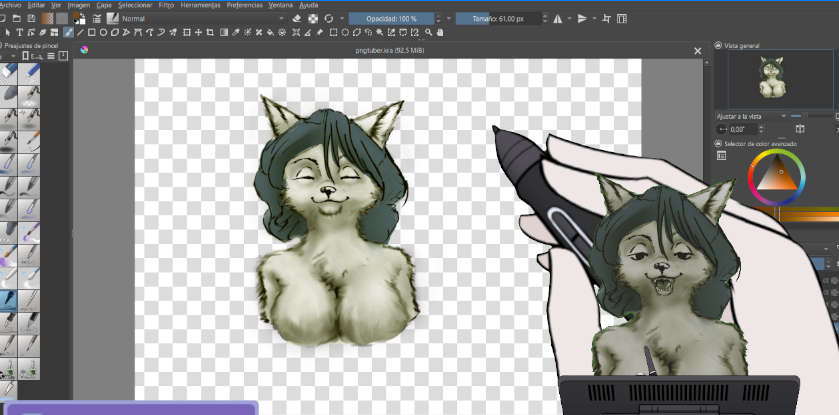Toggle horizontal mirror tool
The width and height of the screenshot is (839, 415).
point(558,19)
